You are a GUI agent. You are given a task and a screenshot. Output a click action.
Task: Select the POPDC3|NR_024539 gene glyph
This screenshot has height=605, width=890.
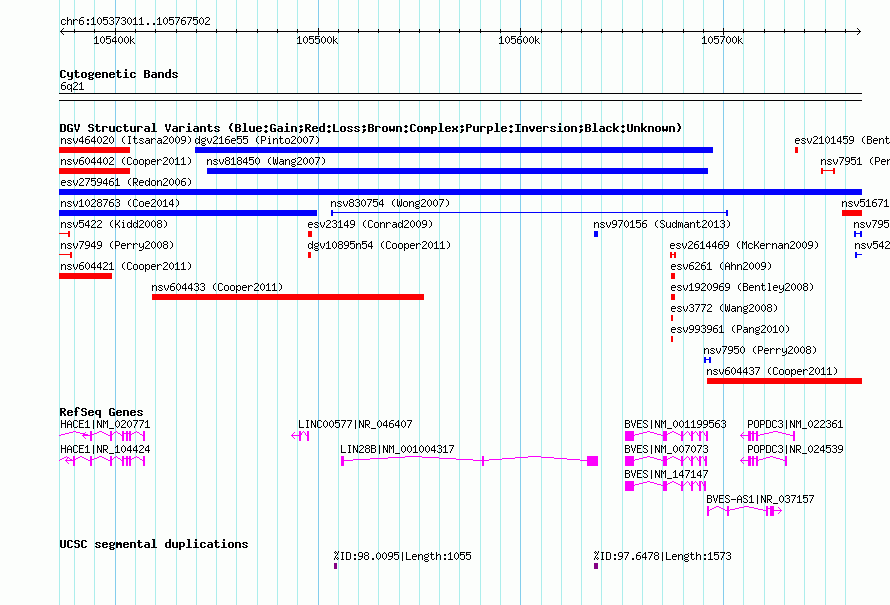(764, 461)
